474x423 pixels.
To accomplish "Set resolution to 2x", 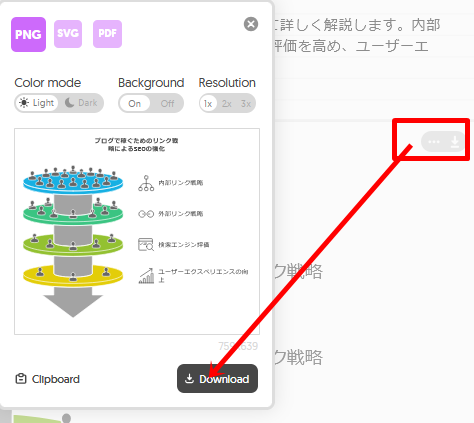I will click(x=227, y=104).
